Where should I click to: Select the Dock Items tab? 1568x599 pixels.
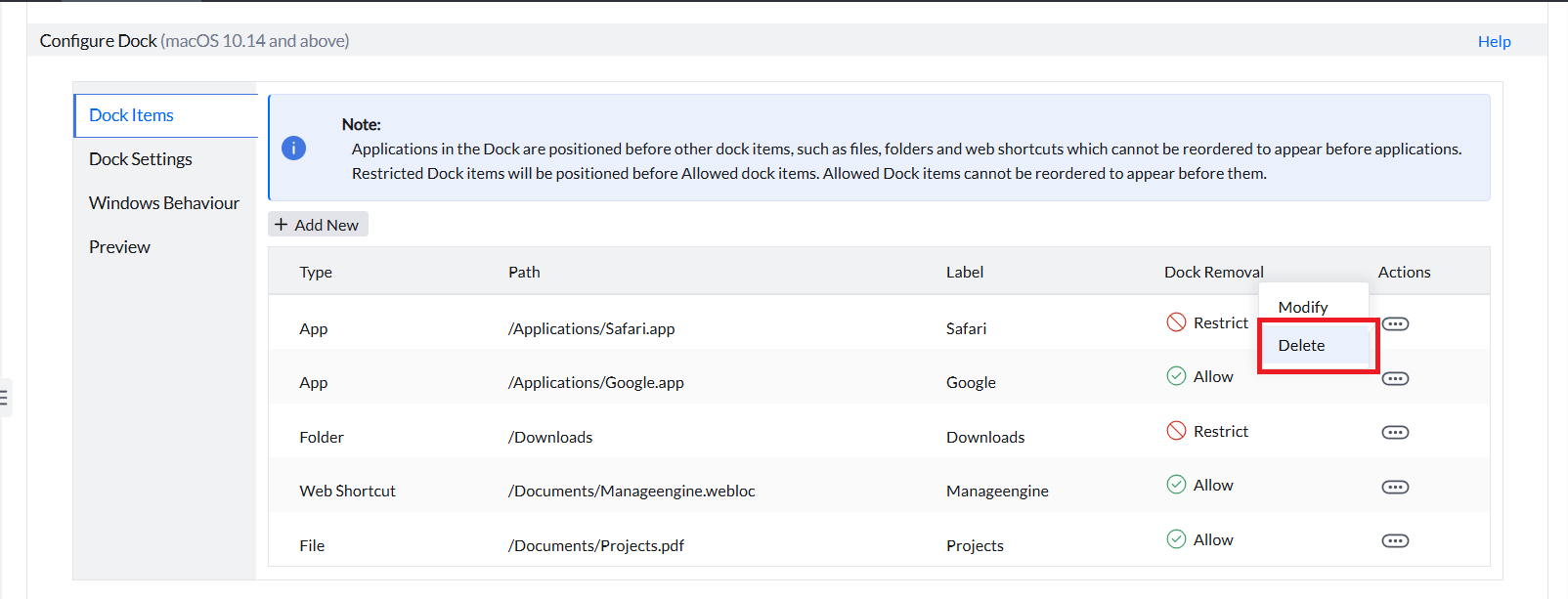tap(131, 115)
